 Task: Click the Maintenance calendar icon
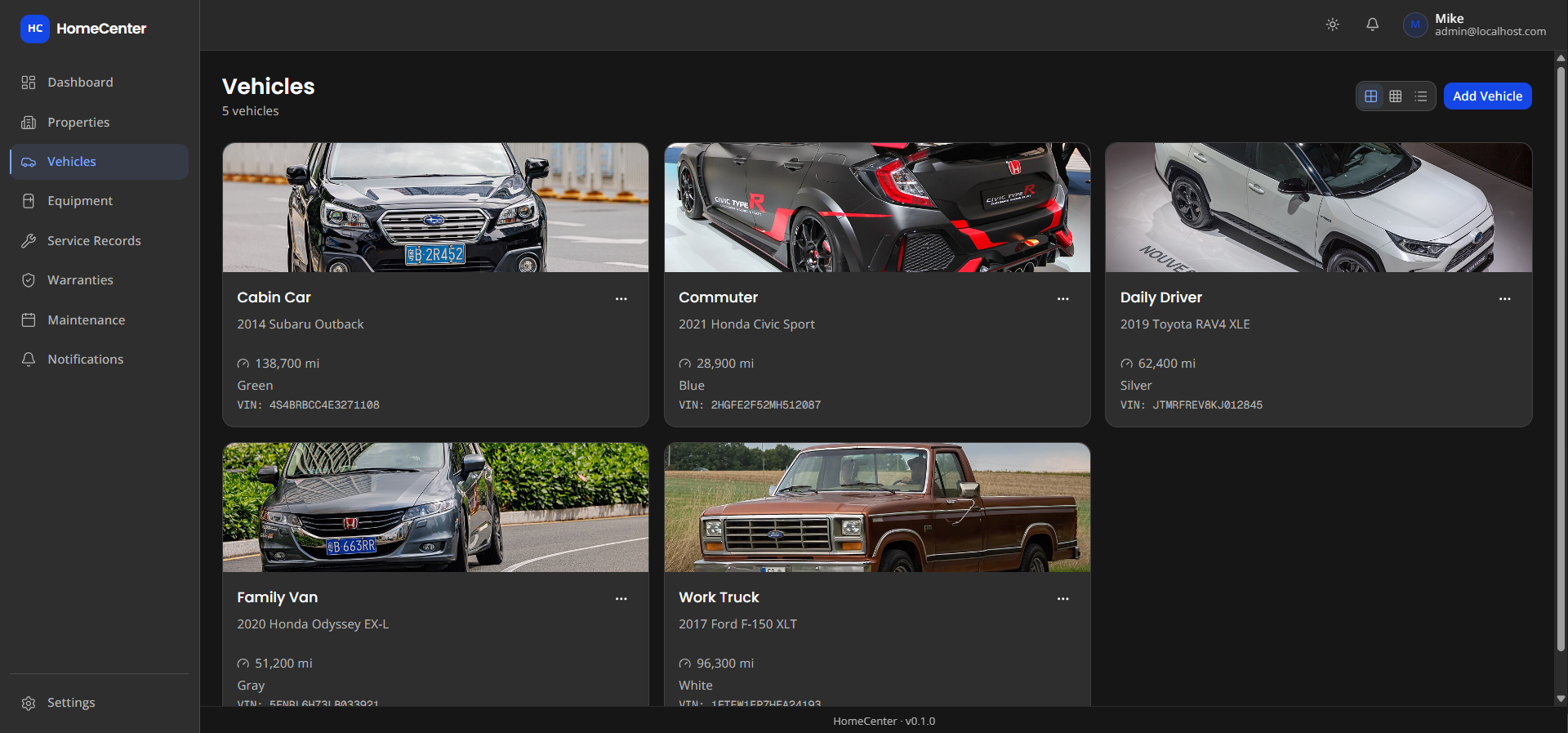pos(29,320)
